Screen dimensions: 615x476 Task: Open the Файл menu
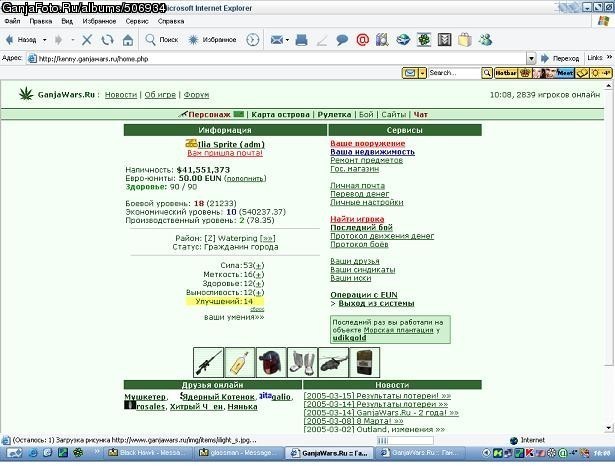pos(13,21)
